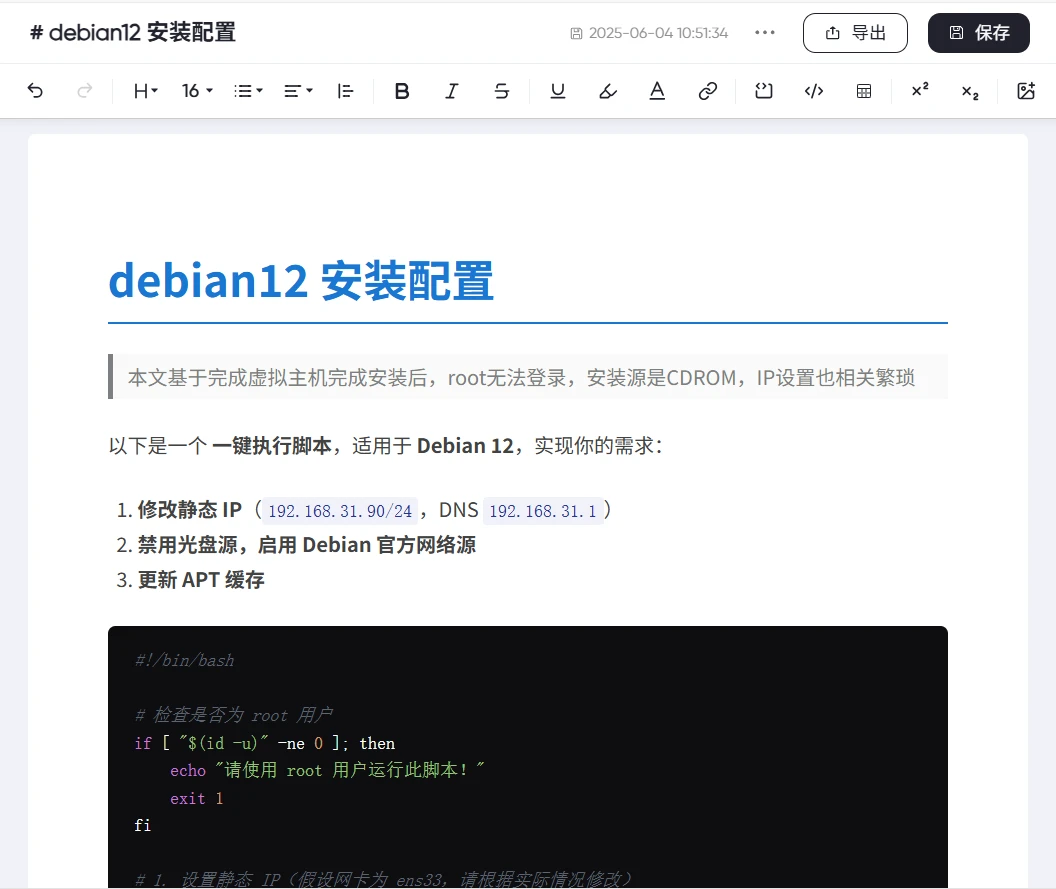Open the more options ellipsis menu
Screen dimensions: 1056x889
pos(765,32)
